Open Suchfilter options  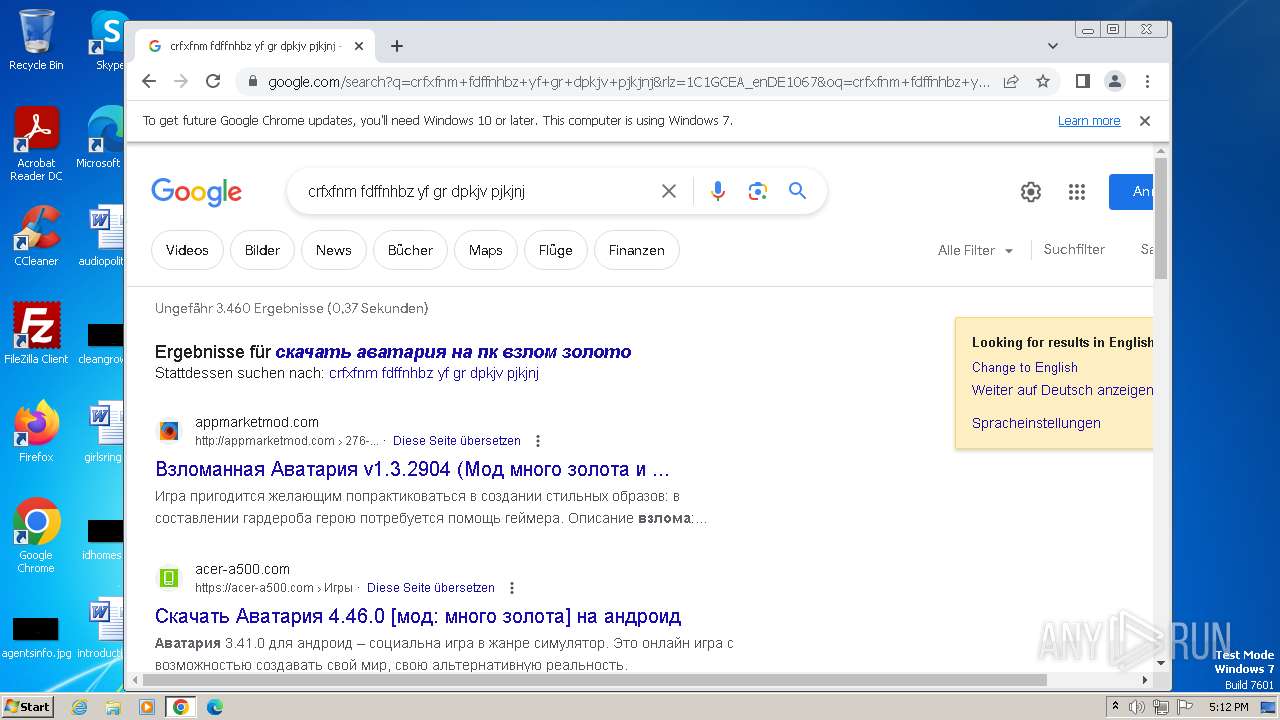pos(1074,250)
